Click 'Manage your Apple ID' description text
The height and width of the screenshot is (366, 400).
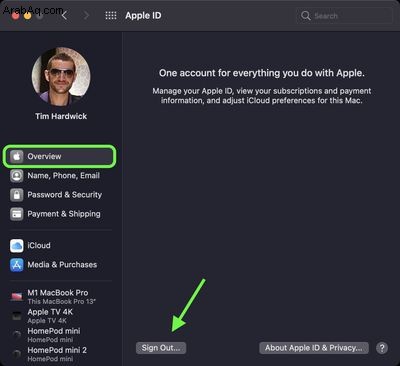[x=262, y=96]
